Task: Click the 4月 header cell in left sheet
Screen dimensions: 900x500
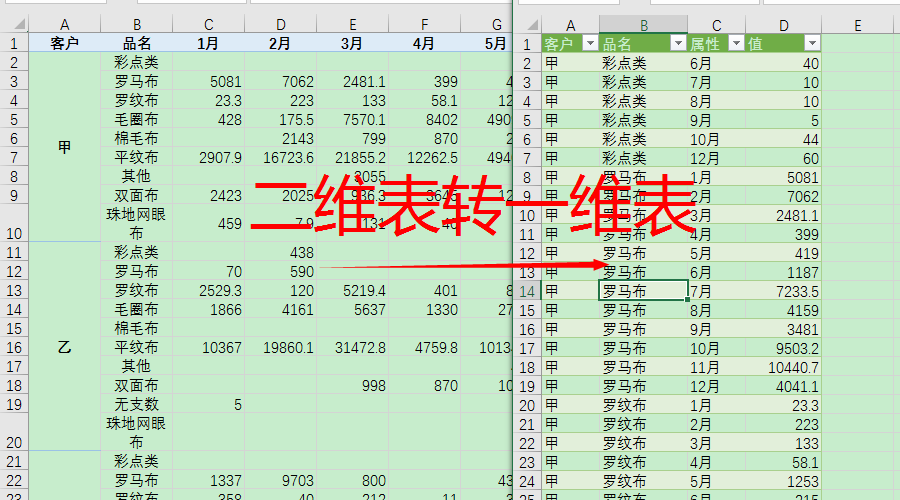Action: (424, 43)
